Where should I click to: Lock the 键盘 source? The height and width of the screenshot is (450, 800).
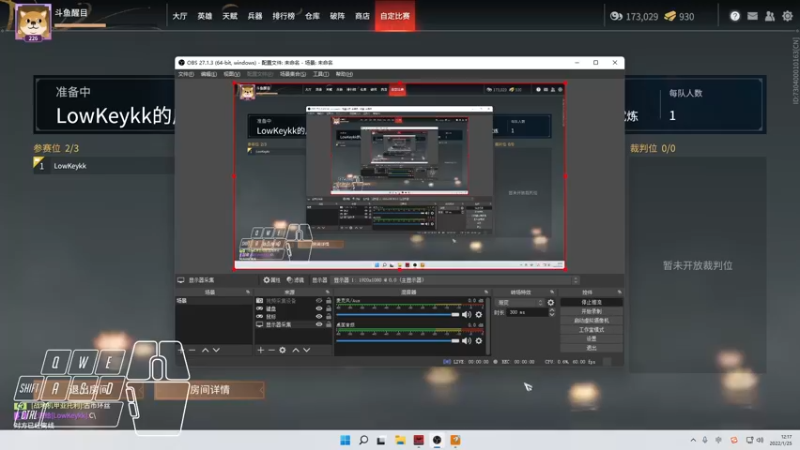pyautogui.click(x=329, y=309)
